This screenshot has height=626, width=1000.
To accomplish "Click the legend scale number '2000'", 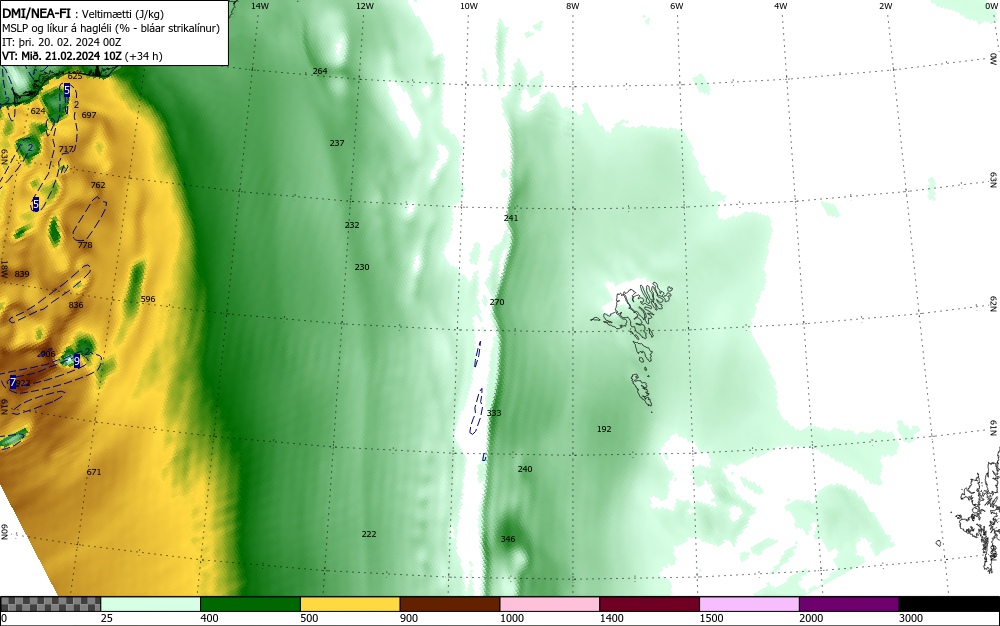I will pos(811,618).
